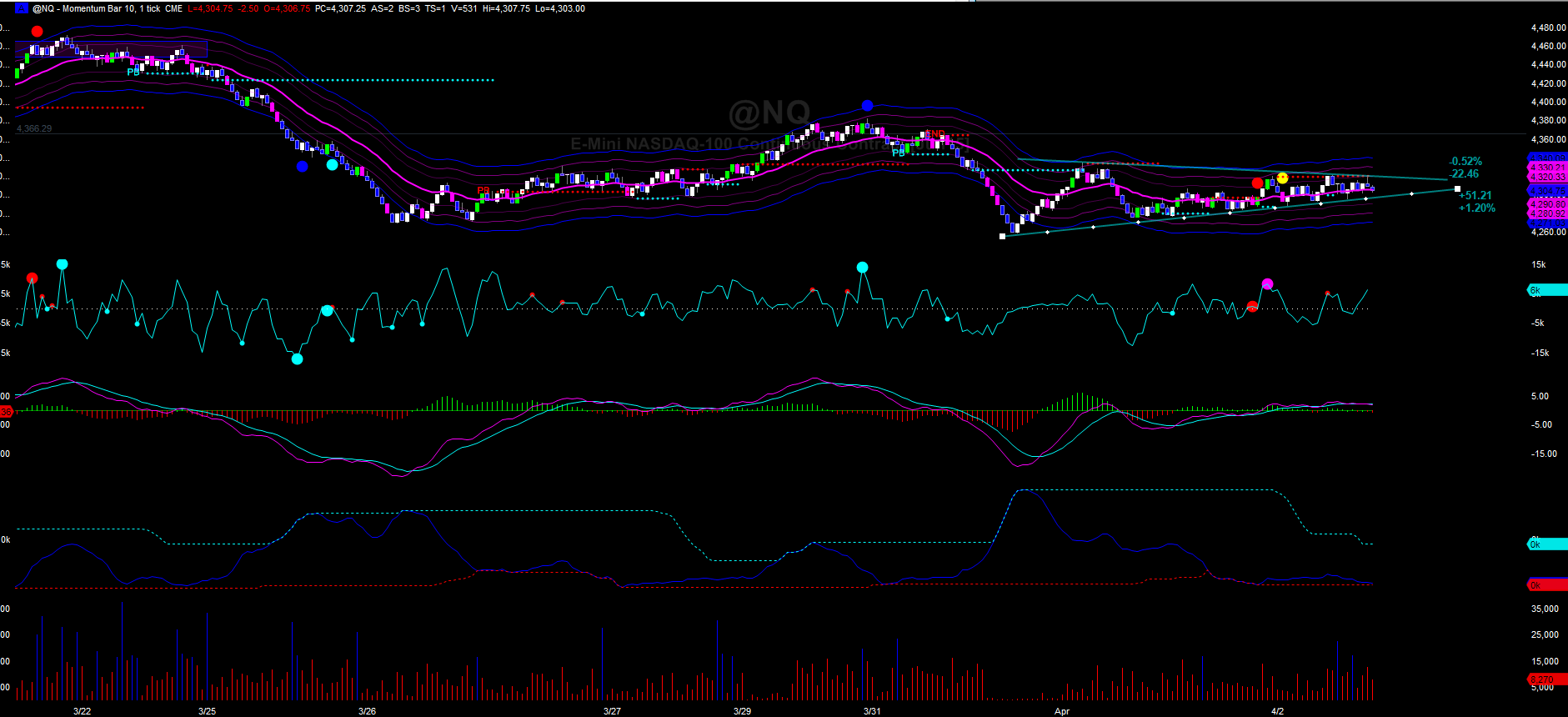This screenshot has height=717, width=1568.
Task: Select the white square handle at trendline right end
Action: (1458, 189)
